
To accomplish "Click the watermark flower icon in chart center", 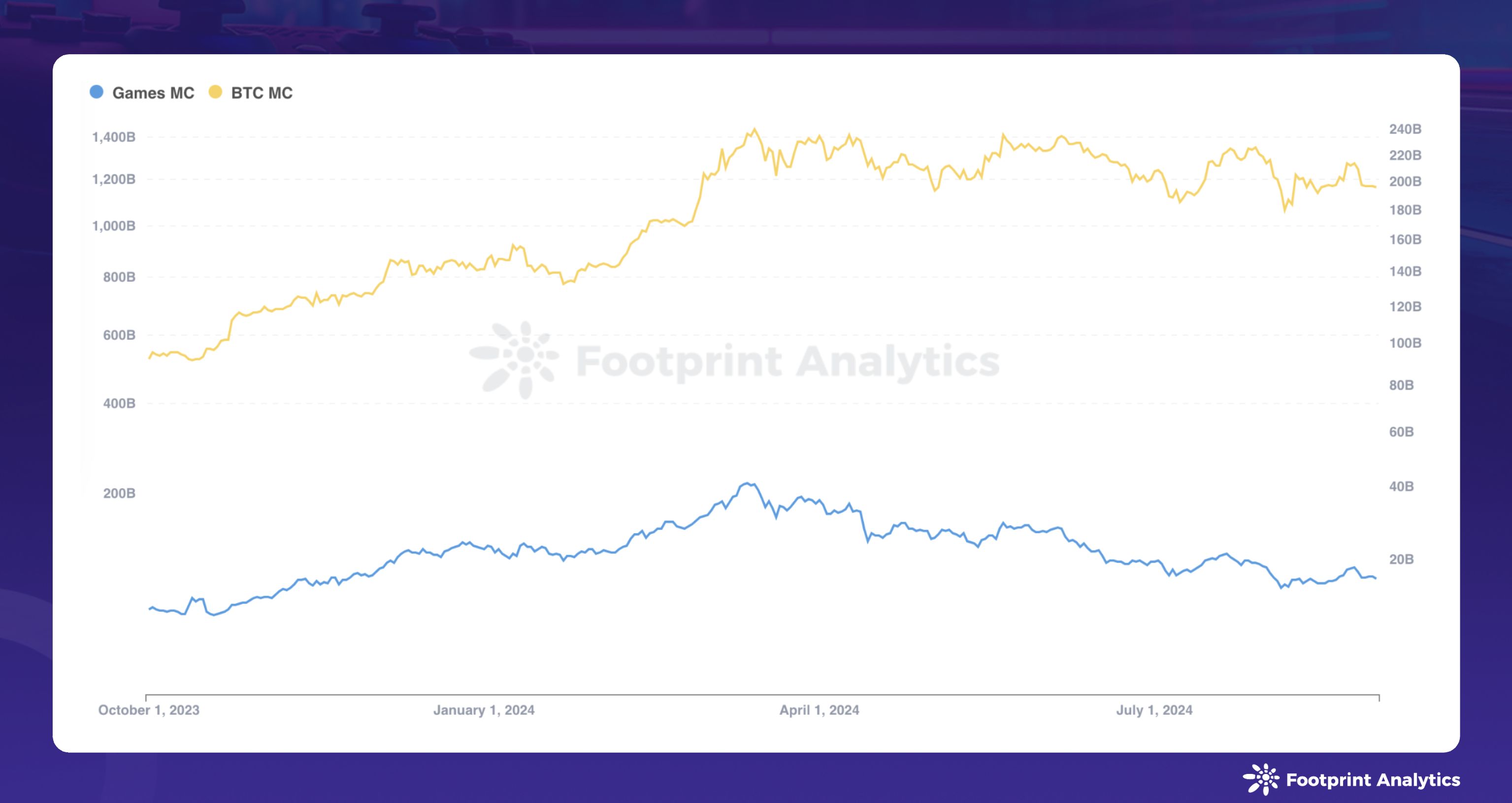I will point(515,359).
